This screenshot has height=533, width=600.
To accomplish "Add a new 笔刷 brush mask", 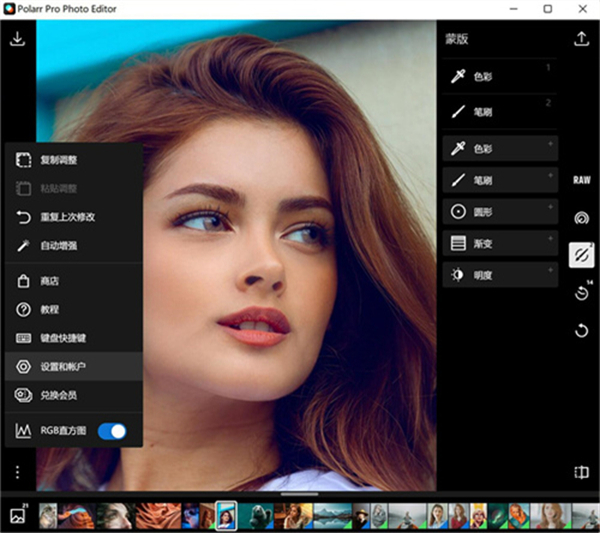I will 500,180.
